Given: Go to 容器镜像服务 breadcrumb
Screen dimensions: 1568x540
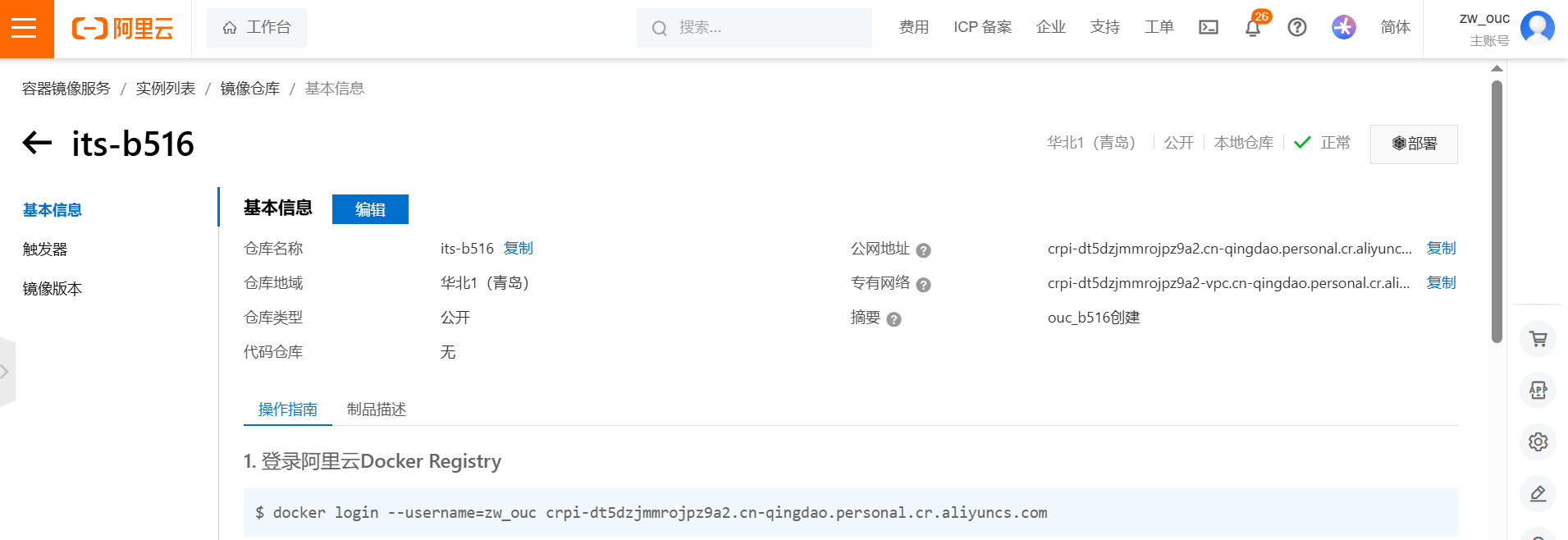Looking at the screenshot, I should (x=66, y=89).
